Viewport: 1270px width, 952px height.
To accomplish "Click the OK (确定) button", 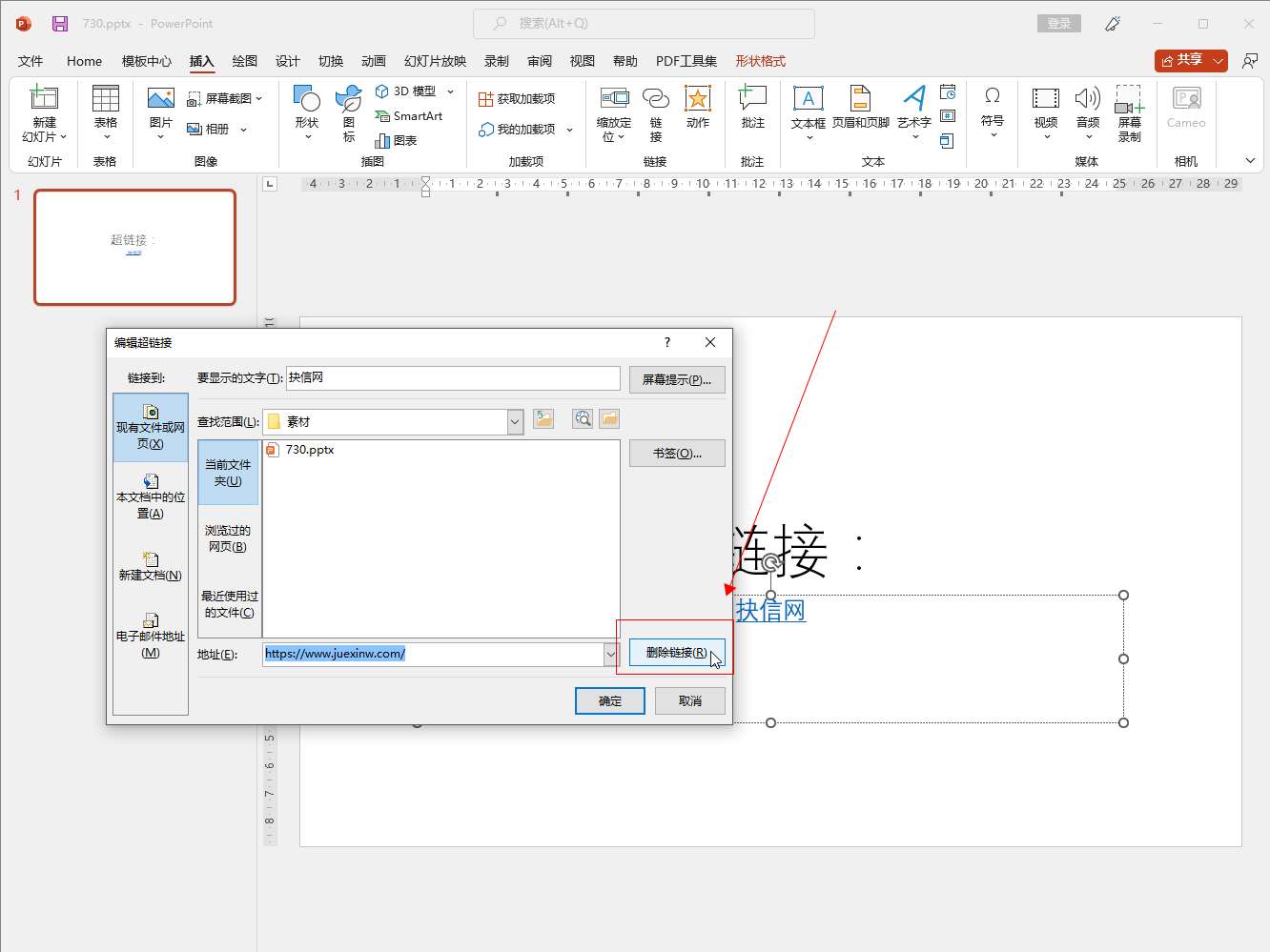I will pos(610,701).
